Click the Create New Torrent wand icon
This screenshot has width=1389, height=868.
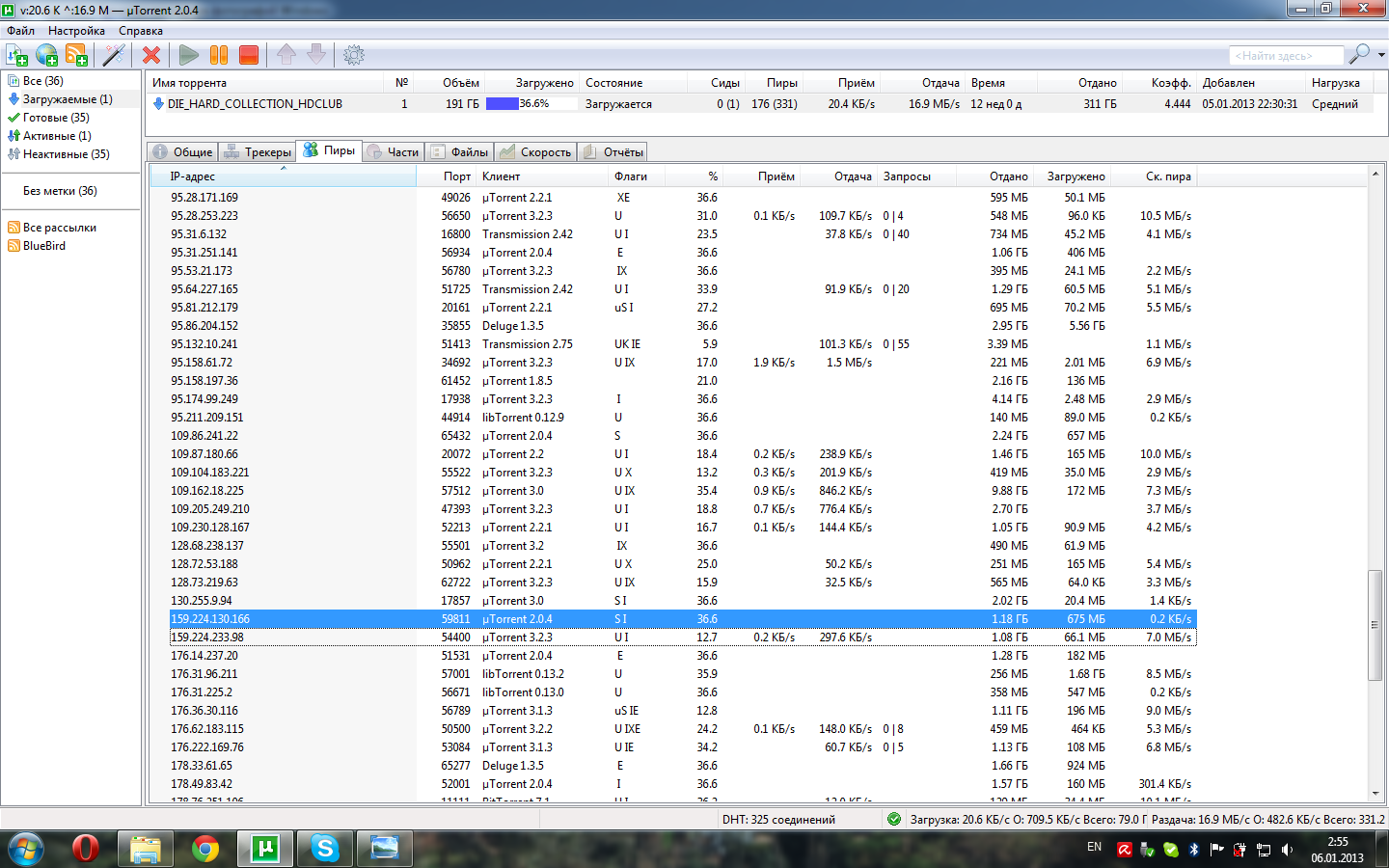point(114,55)
